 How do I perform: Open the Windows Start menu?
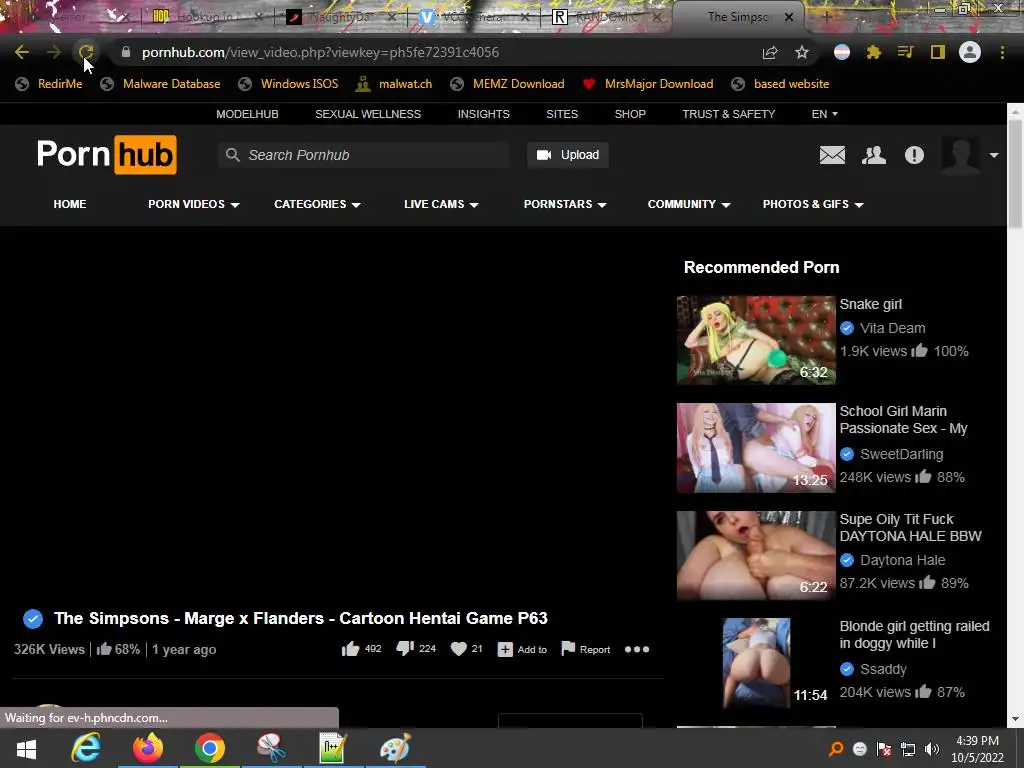click(26, 748)
